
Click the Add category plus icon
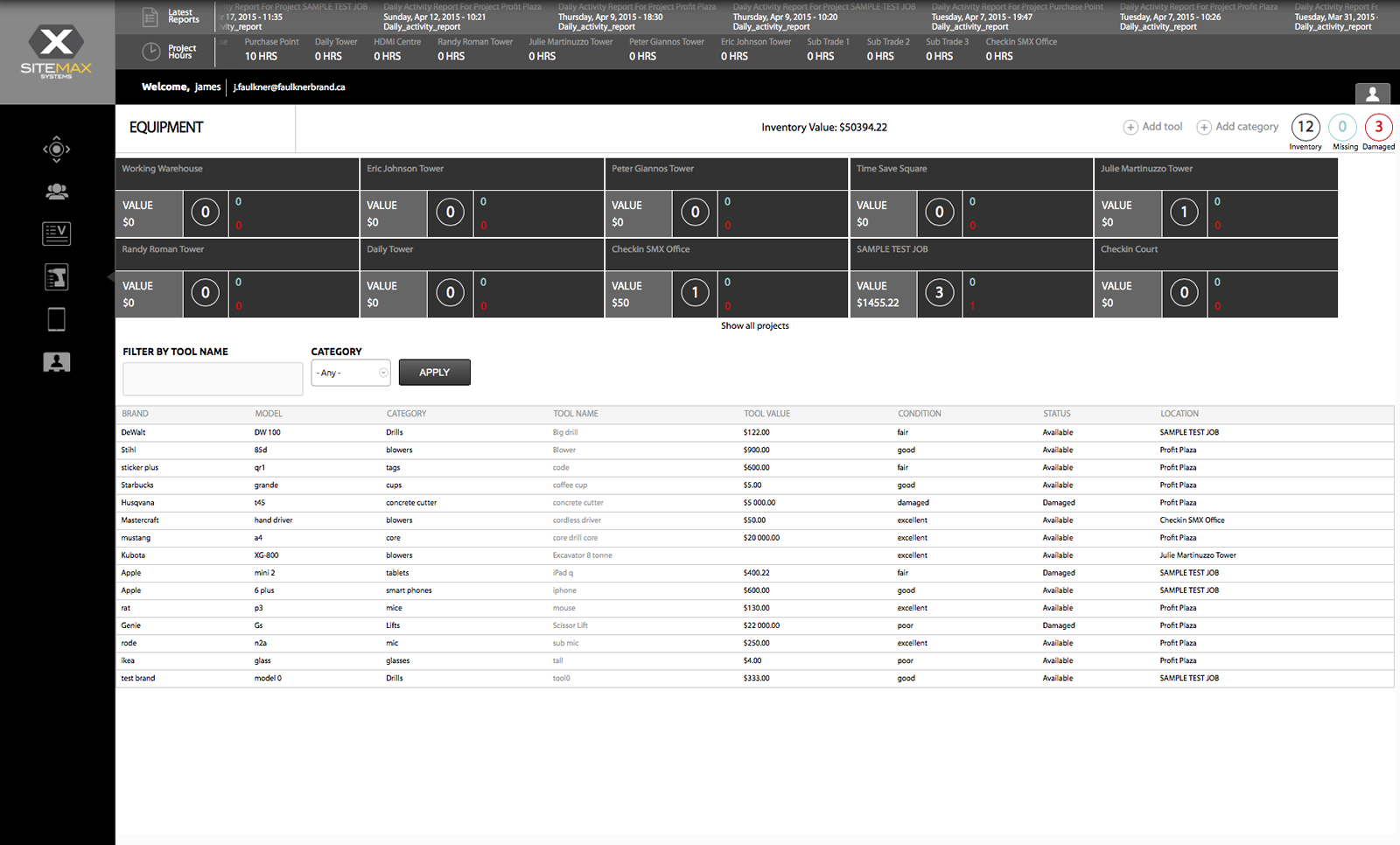click(x=1204, y=128)
